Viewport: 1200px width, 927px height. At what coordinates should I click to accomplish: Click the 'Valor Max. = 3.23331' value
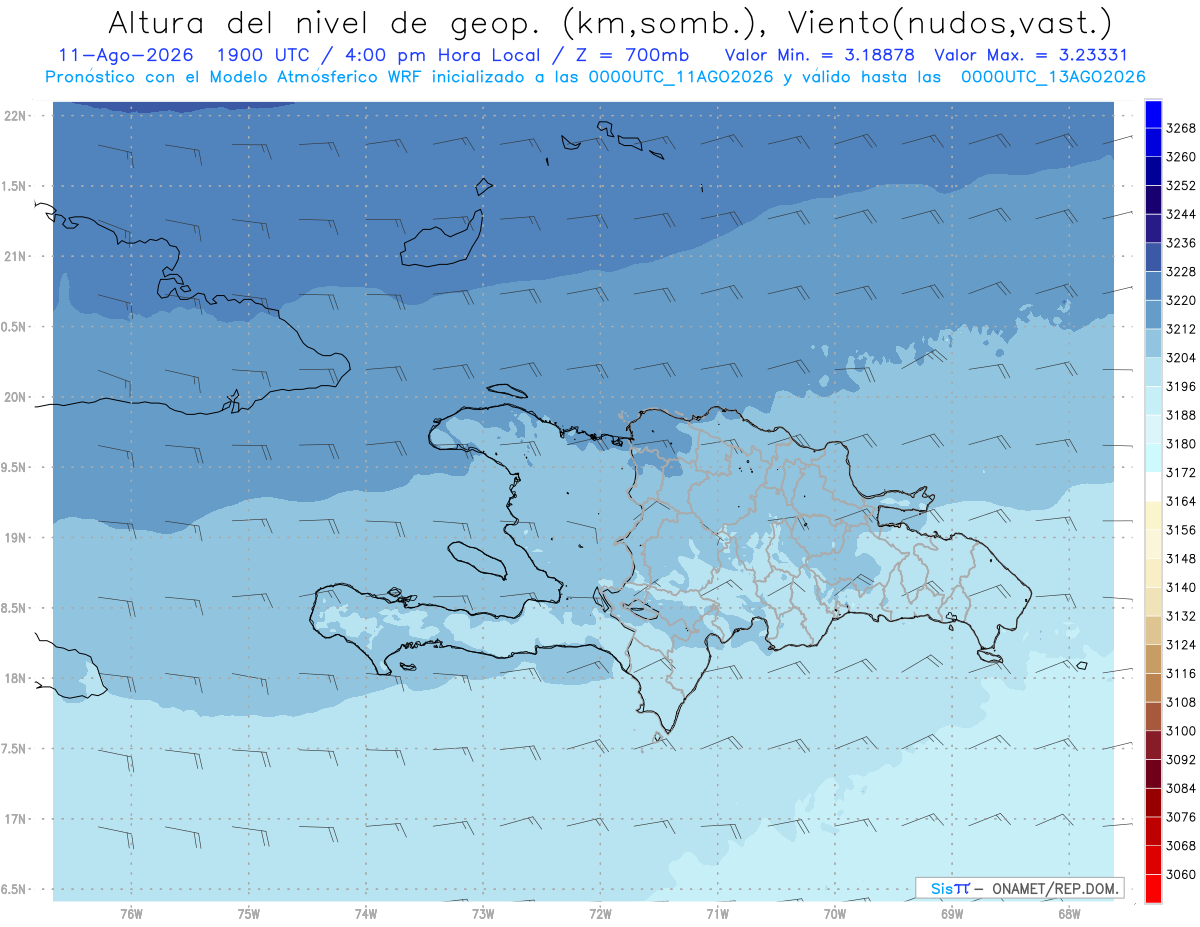[1030, 55]
